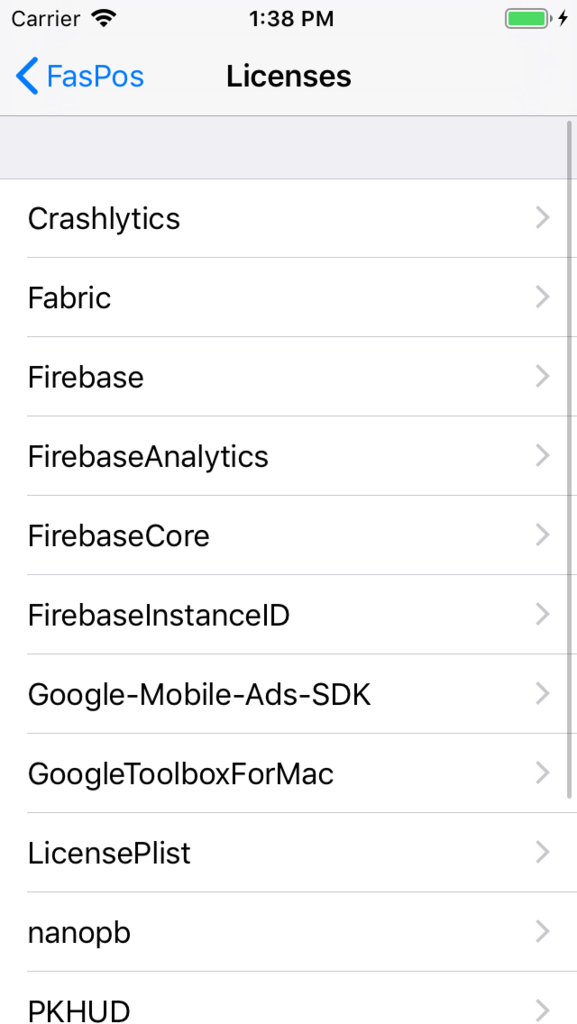
Task: Tap the chevron beside FirebaseAnalytics
Action: (x=542, y=456)
